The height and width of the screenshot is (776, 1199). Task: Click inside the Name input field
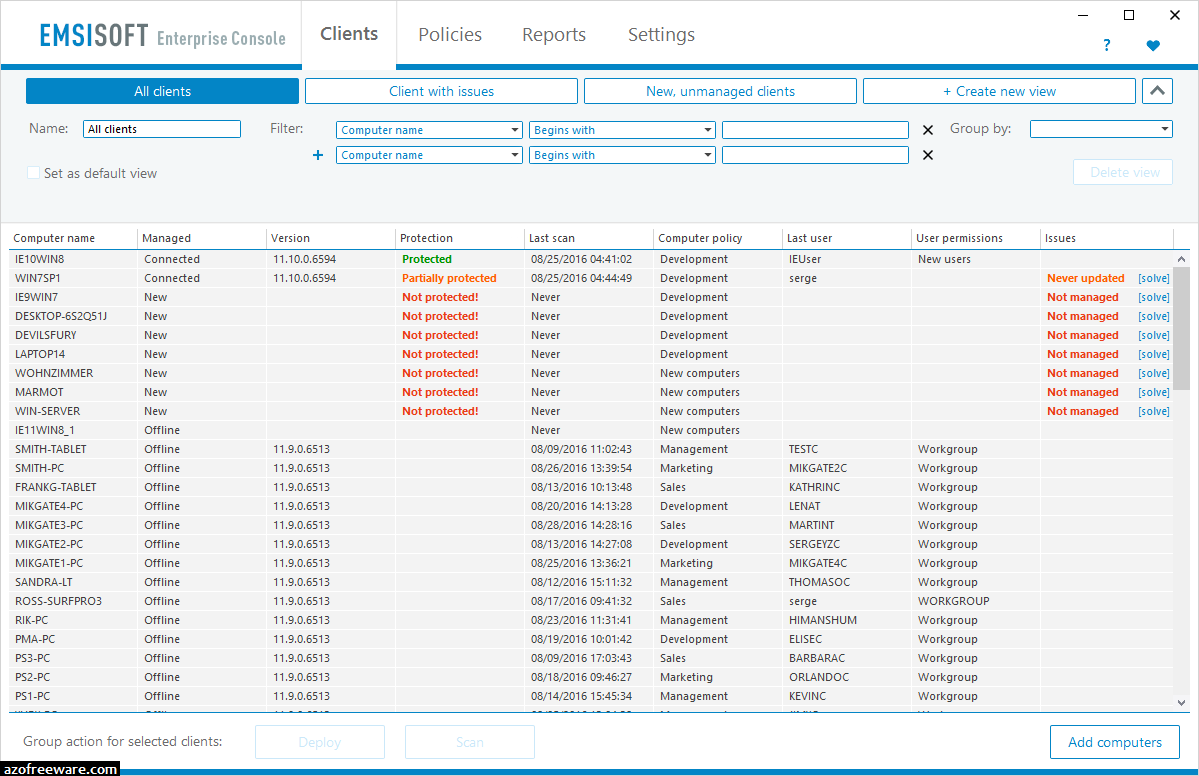pos(161,128)
